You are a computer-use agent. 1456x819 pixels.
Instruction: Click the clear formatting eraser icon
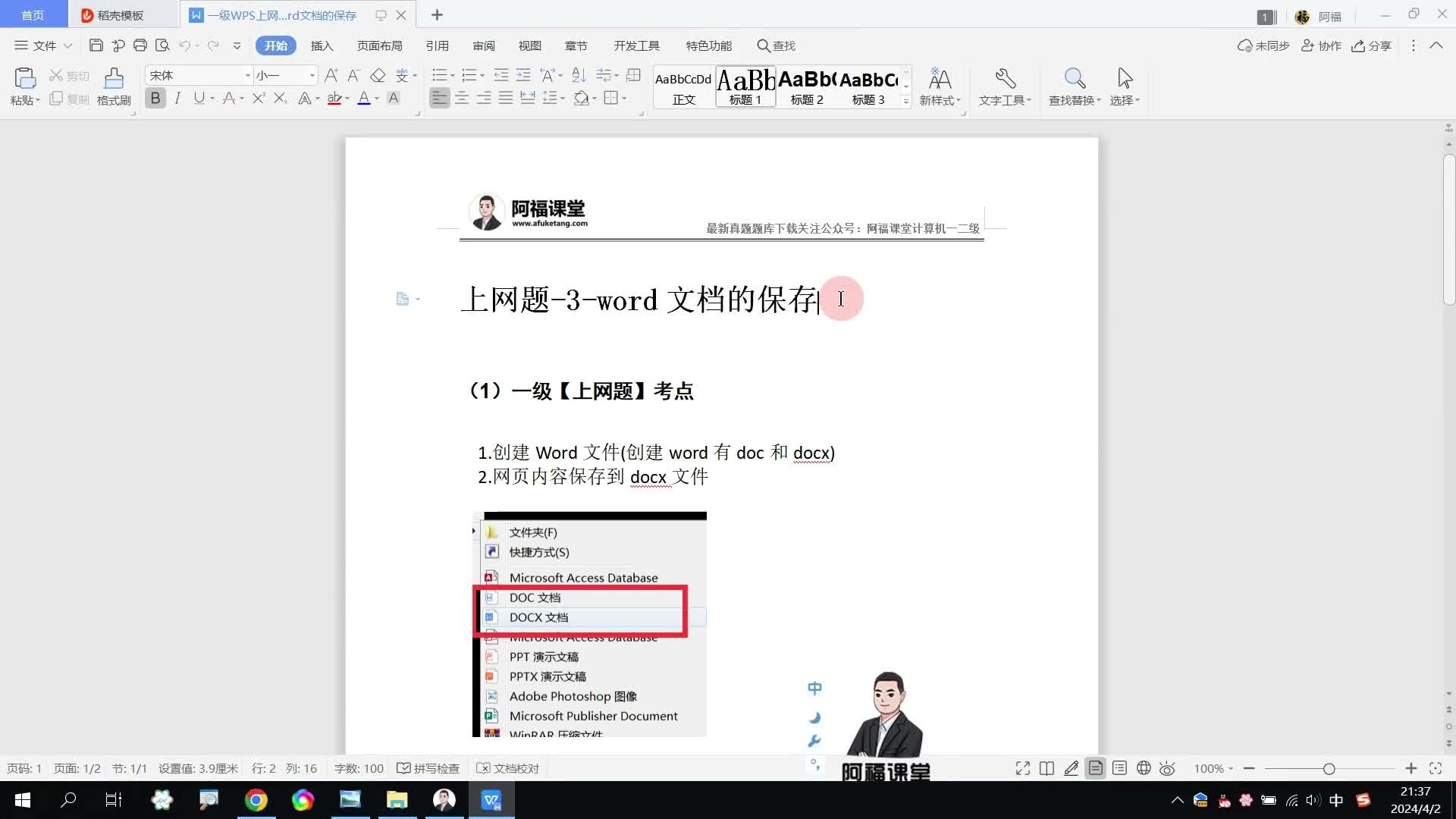378,75
